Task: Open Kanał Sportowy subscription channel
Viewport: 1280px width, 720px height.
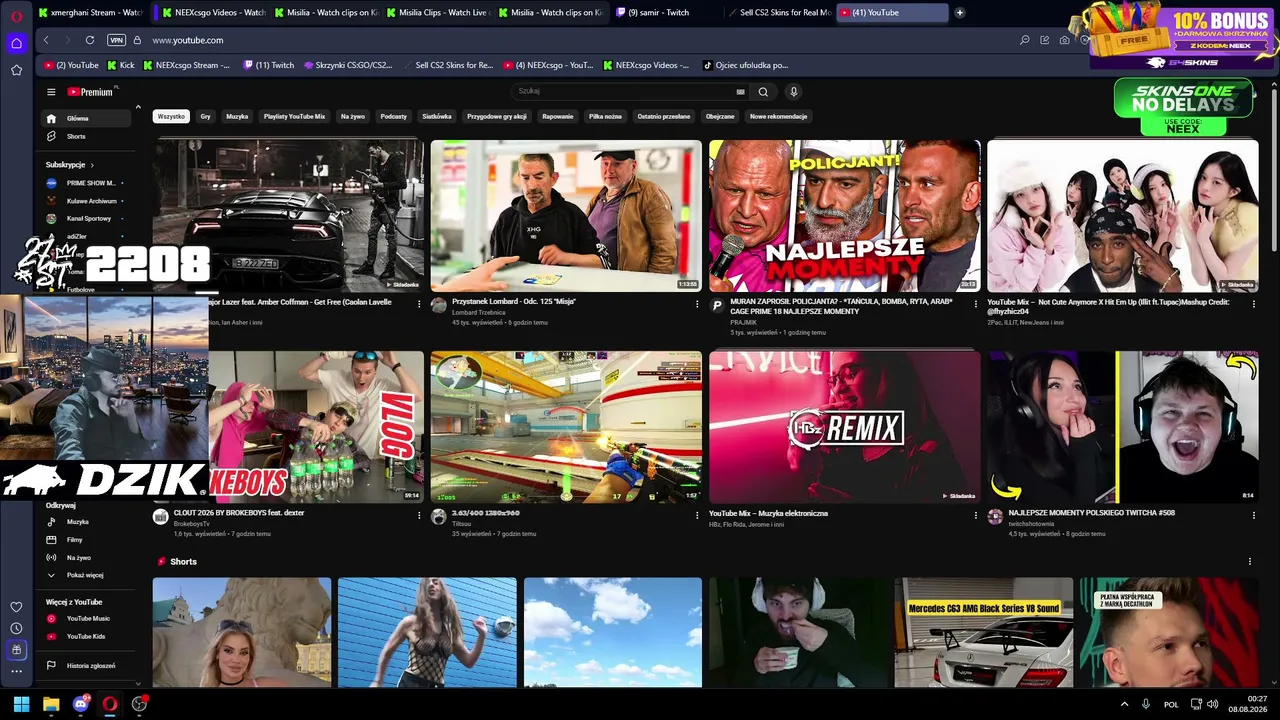Action: click(x=87, y=218)
